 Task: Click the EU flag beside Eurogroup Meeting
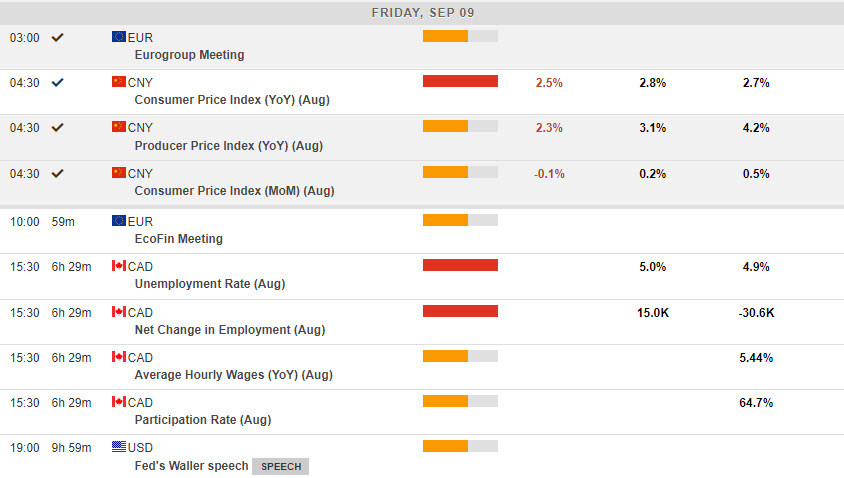tap(118, 36)
